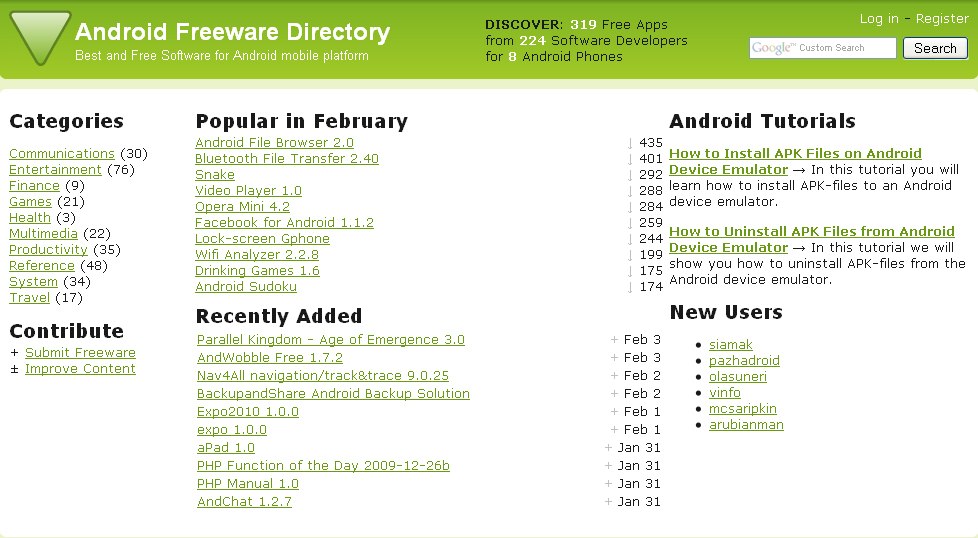
Task: Open the Productivity category
Action: pyautogui.click(x=48, y=249)
